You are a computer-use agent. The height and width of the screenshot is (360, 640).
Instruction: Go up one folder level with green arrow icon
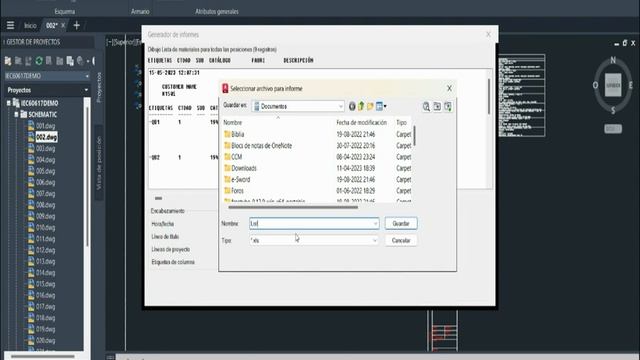click(361, 107)
